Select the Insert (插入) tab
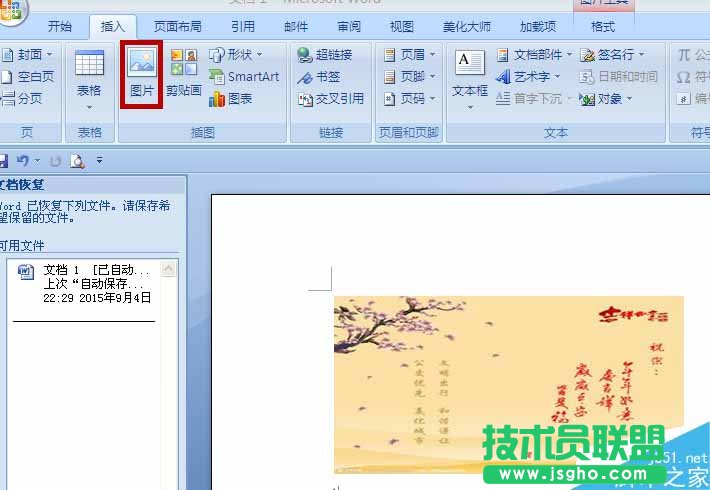The width and height of the screenshot is (710, 490). (x=112, y=27)
